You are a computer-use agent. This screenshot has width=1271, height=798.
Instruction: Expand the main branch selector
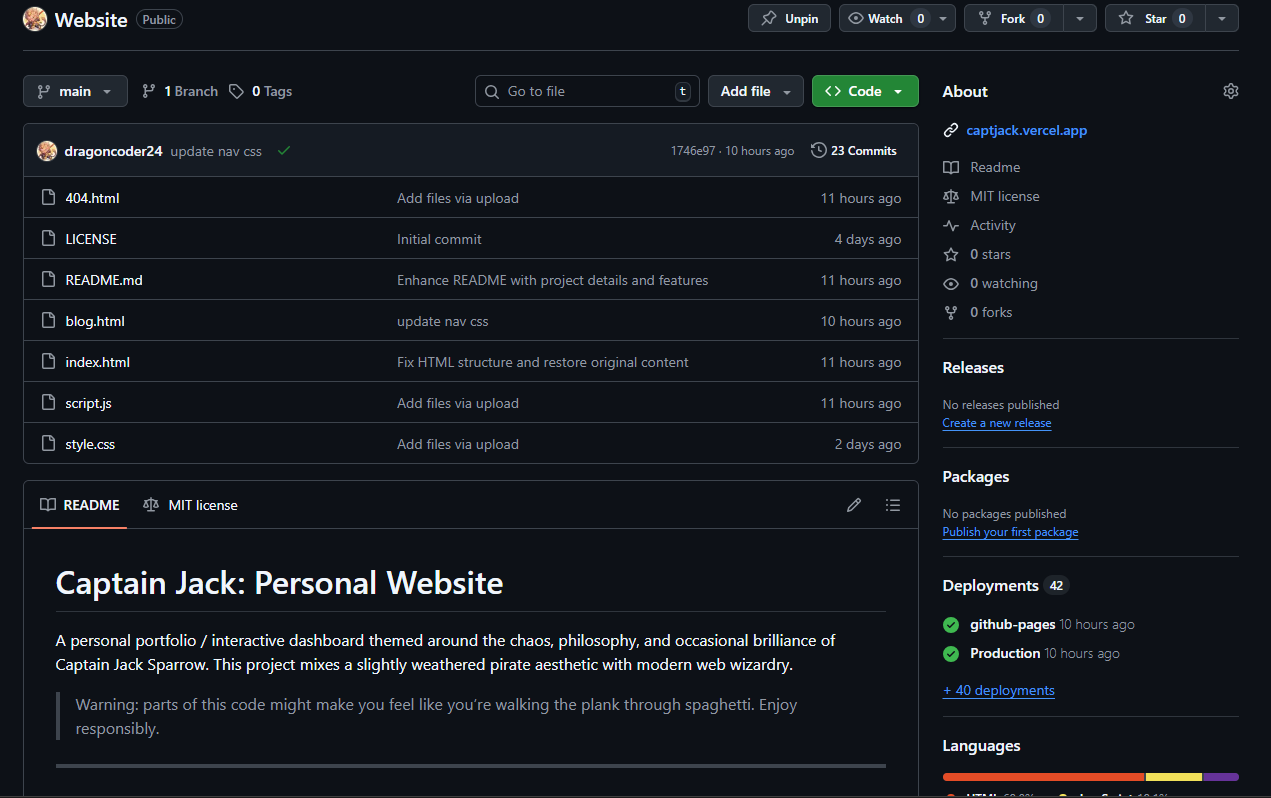coord(75,91)
